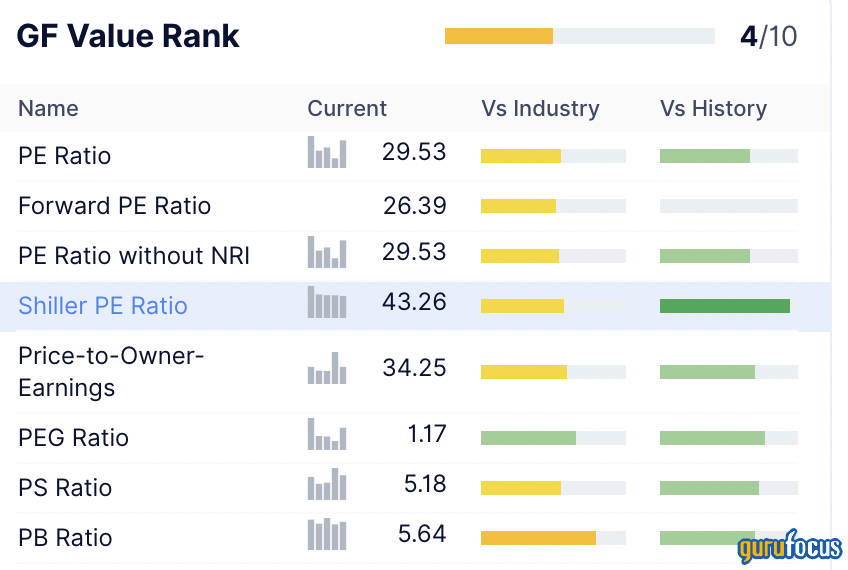Click PEG Ratio Vs History bar

coord(728,438)
